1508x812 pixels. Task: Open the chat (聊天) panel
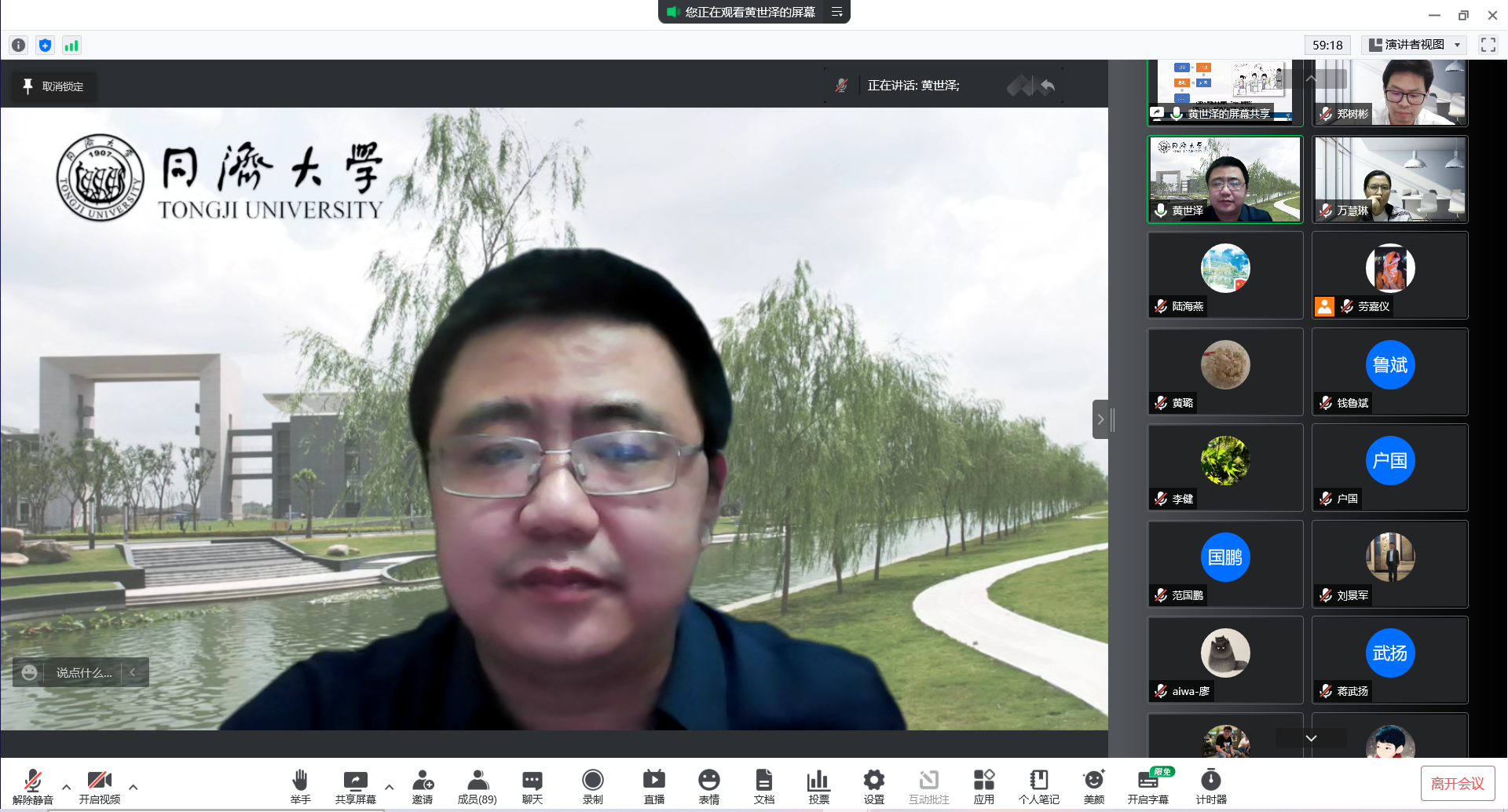click(532, 785)
